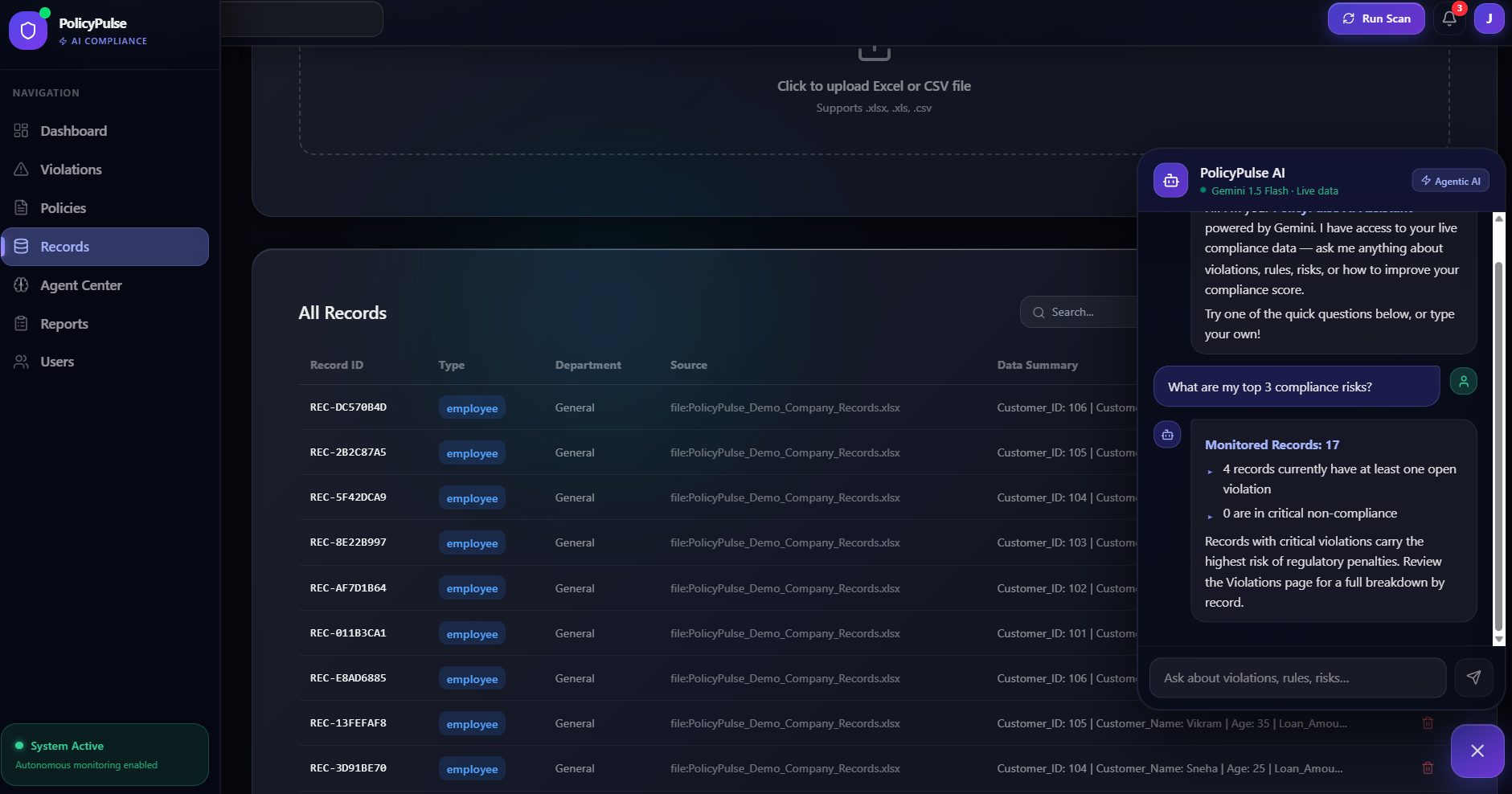Click the top-left blank search bar

coord(301,18)
